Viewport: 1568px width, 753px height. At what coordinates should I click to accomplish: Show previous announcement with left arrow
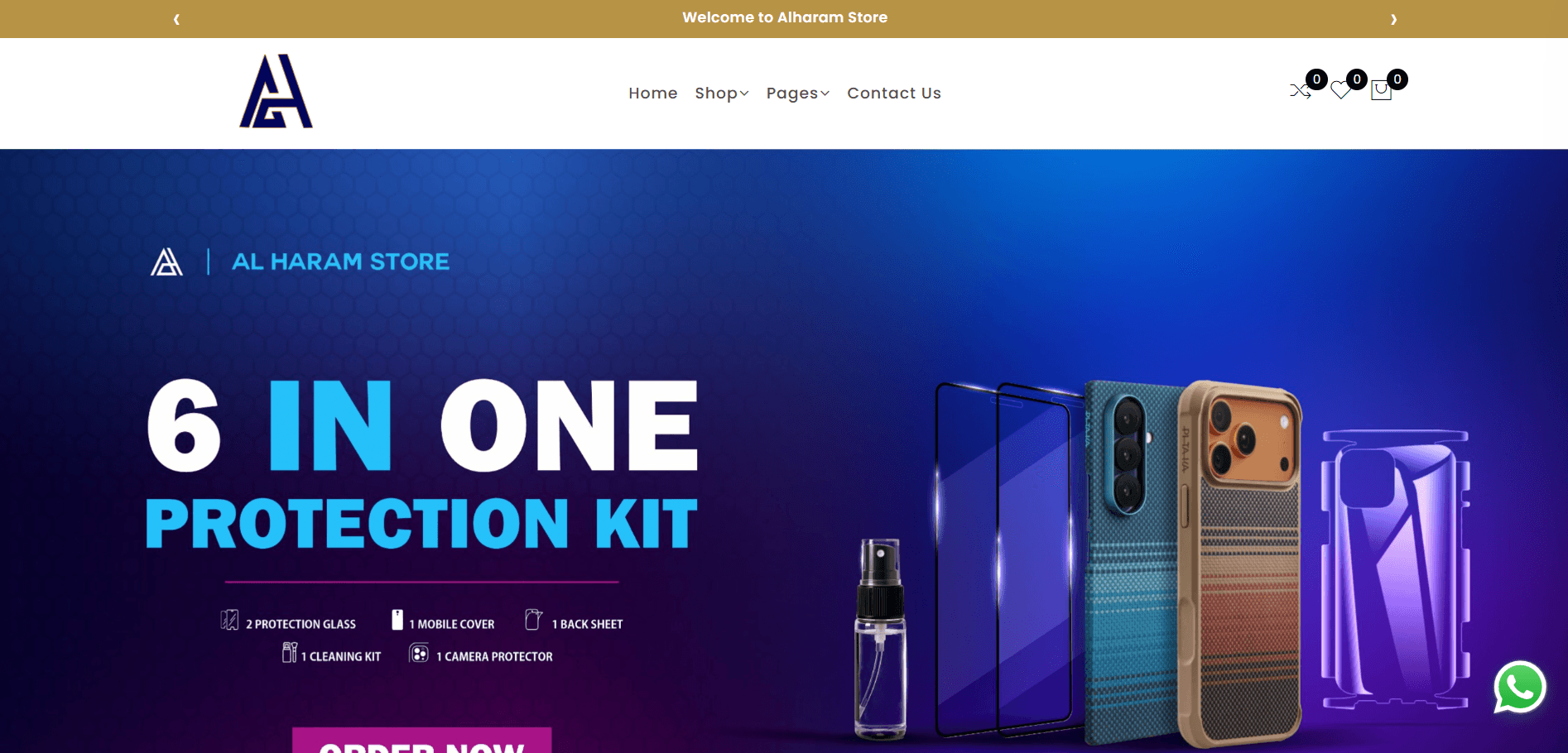point(176,19)
